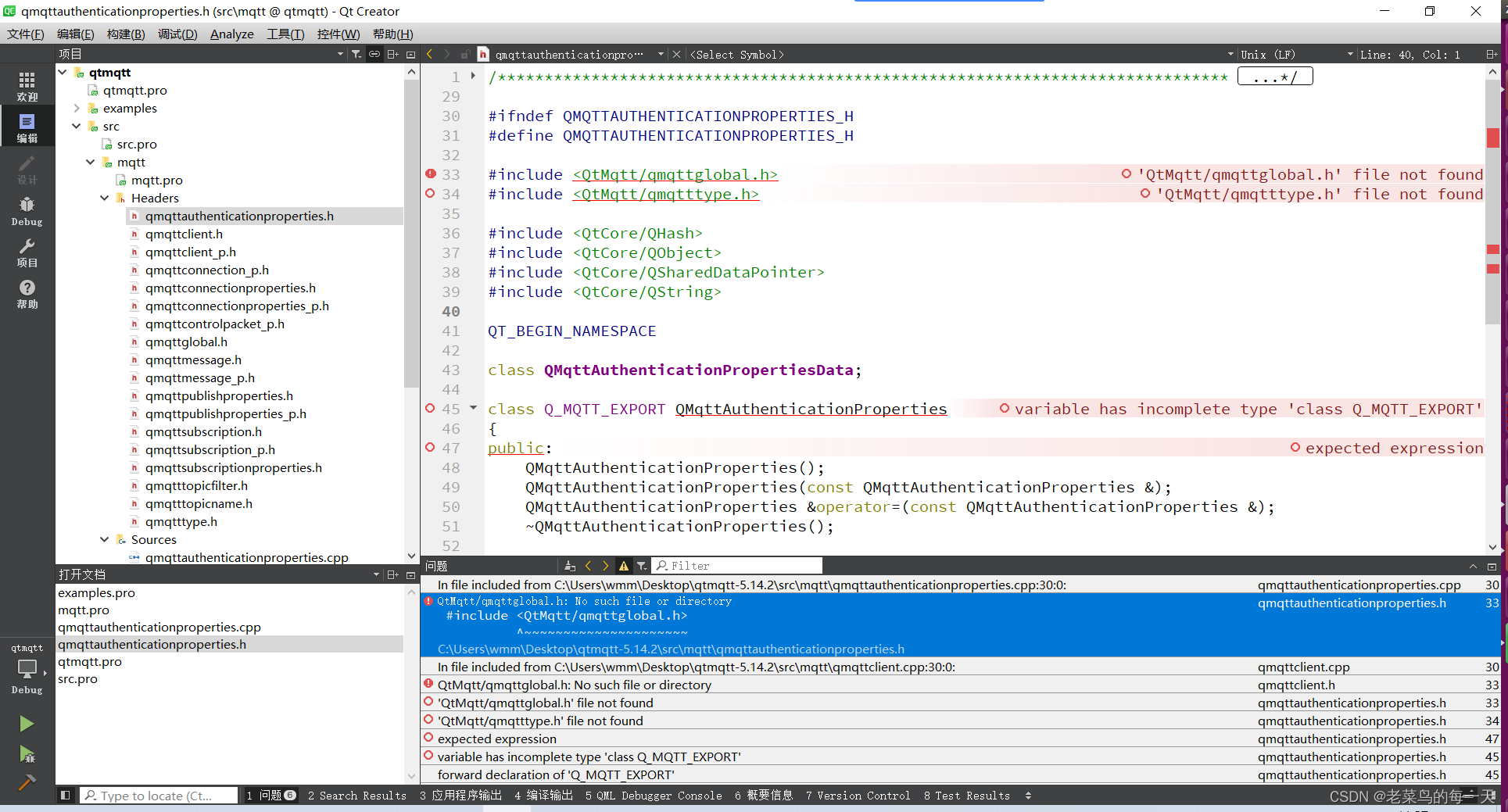Open the 工具(T) menu
The height and width of the screenshot is (812, 1508).
[x=285, y=34]
